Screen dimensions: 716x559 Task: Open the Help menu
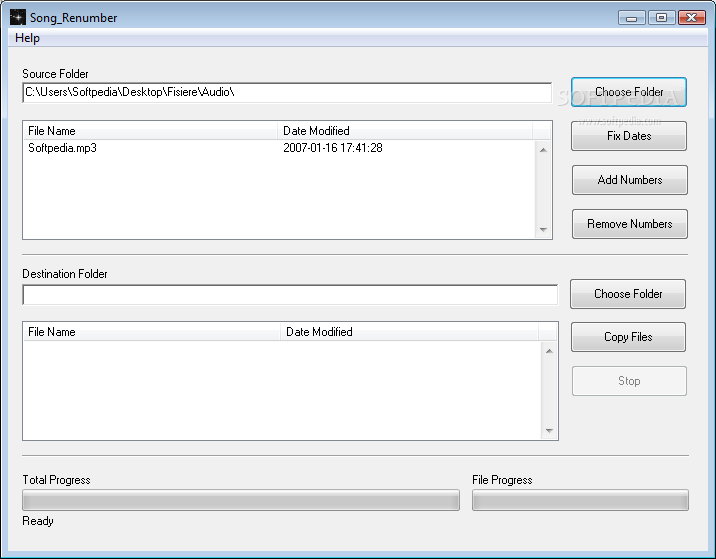click(x=27, y=38)
